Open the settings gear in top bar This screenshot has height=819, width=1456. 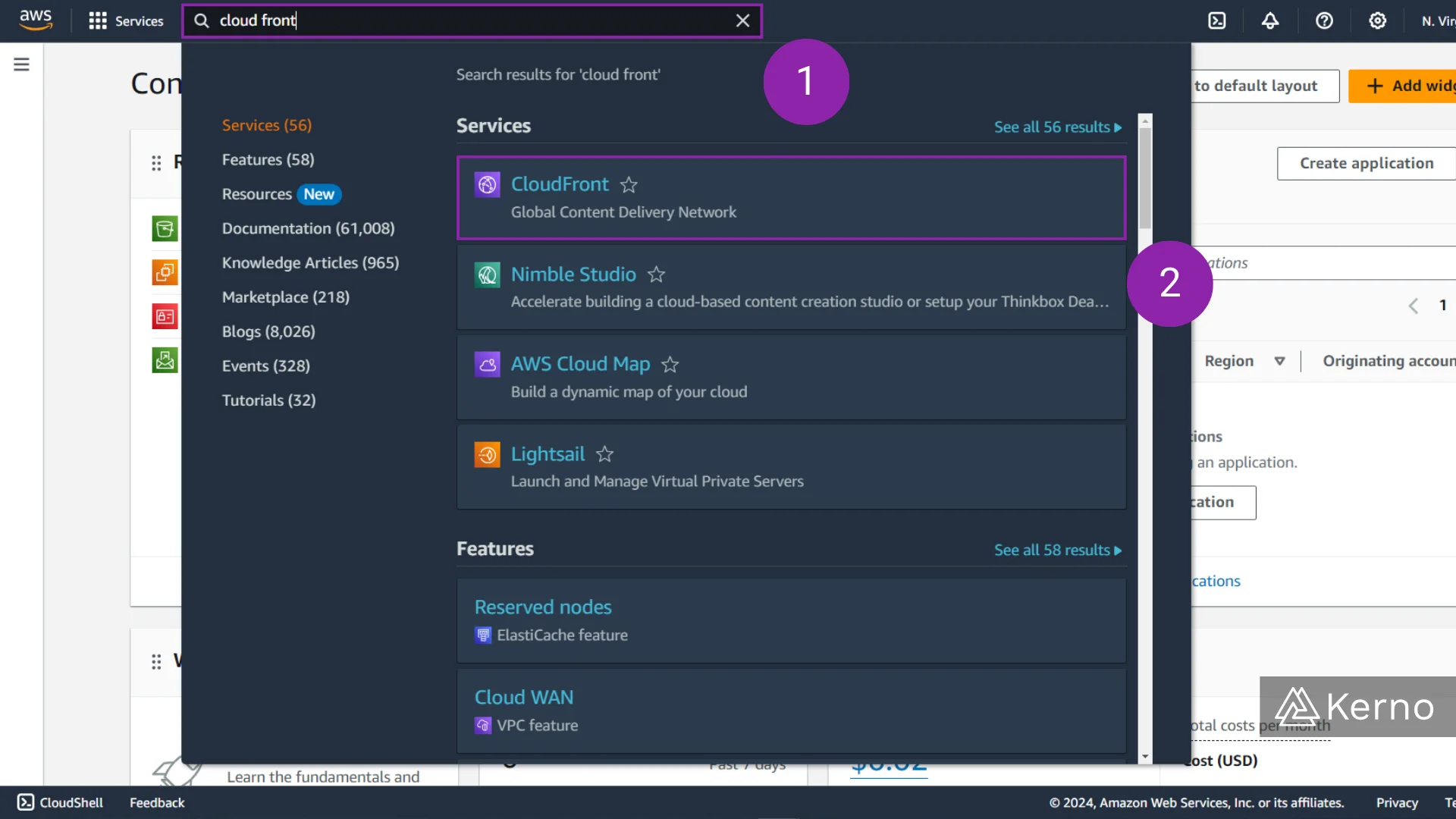point(1377,21)
